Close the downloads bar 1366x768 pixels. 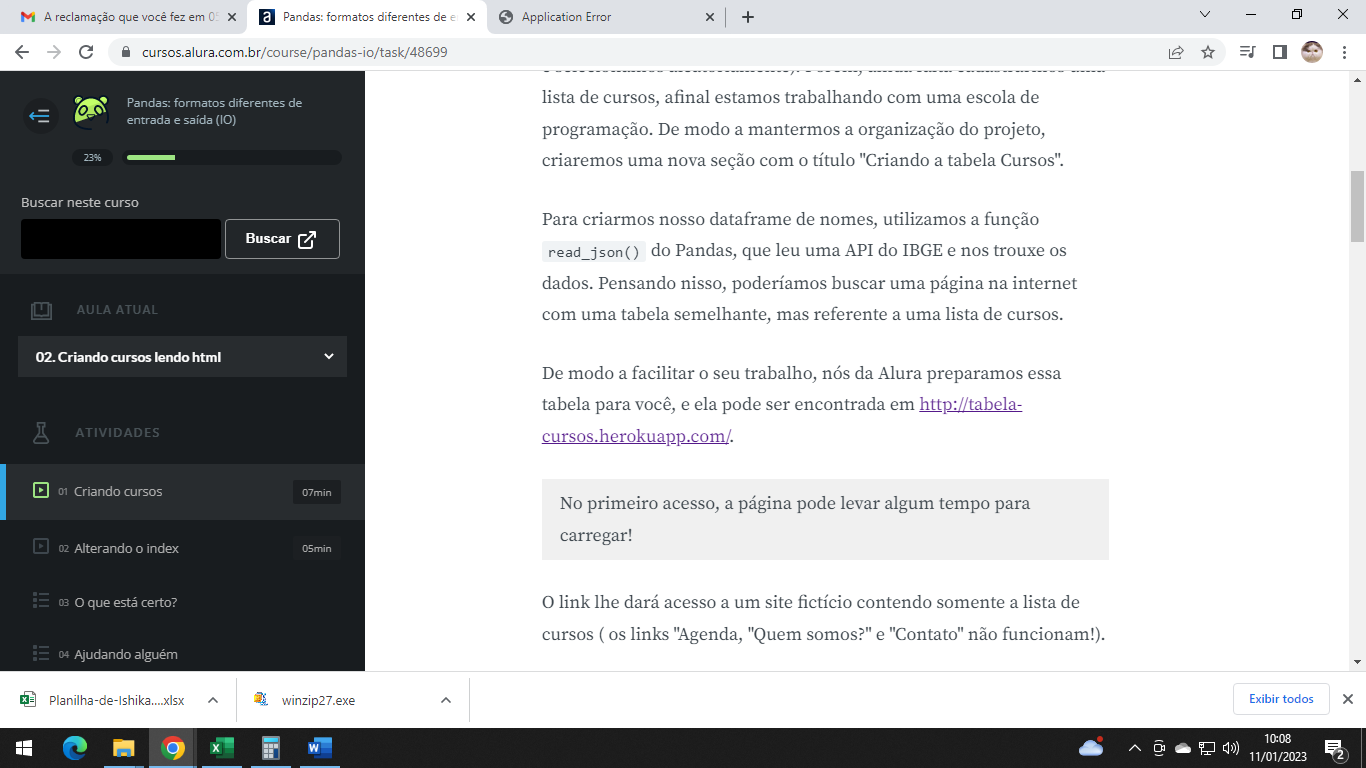pyautogui.click(x=1347, y=699)
